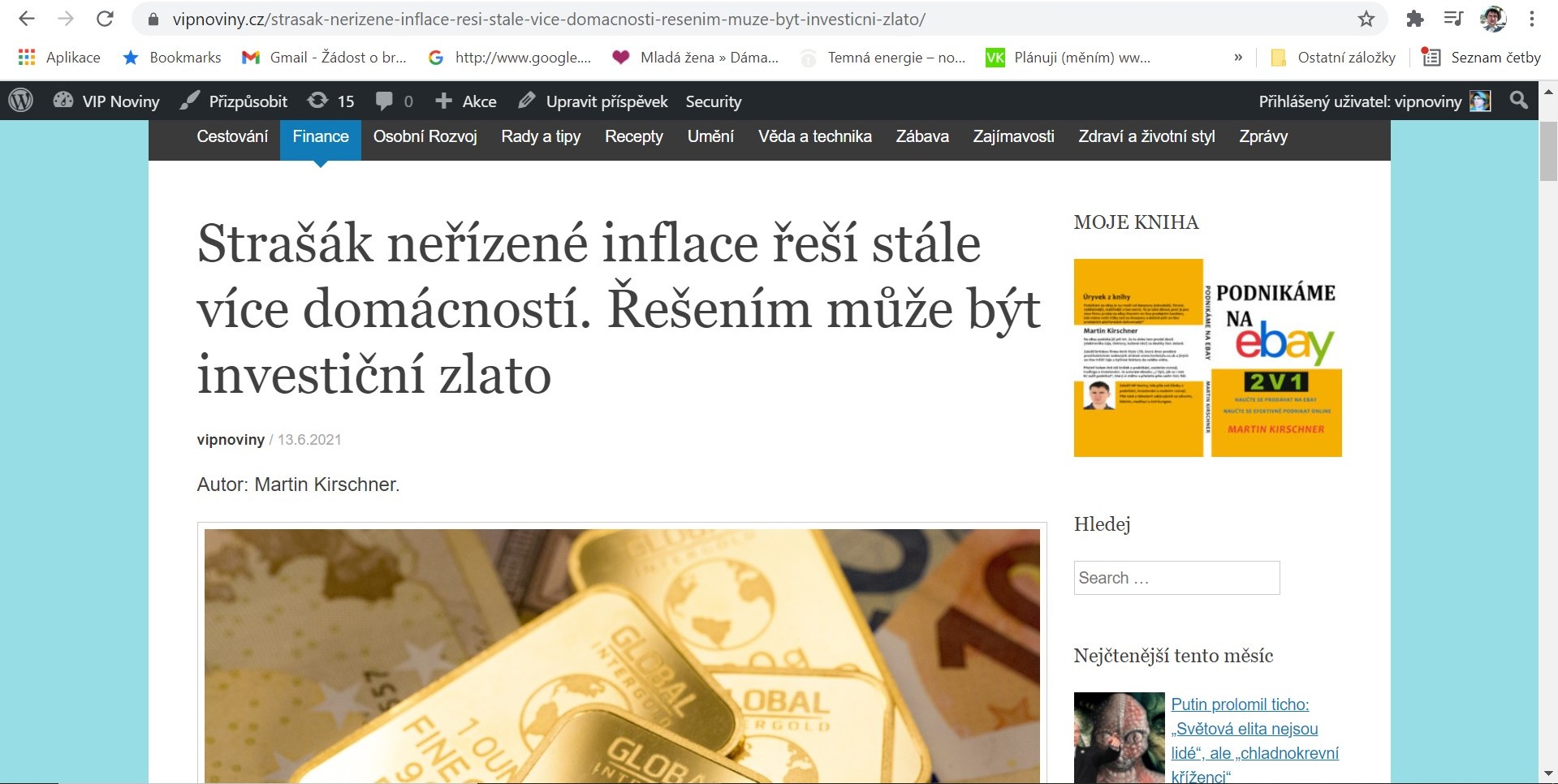
Task: Open comments bubble in admin bar
Action: tap(395, 101)
